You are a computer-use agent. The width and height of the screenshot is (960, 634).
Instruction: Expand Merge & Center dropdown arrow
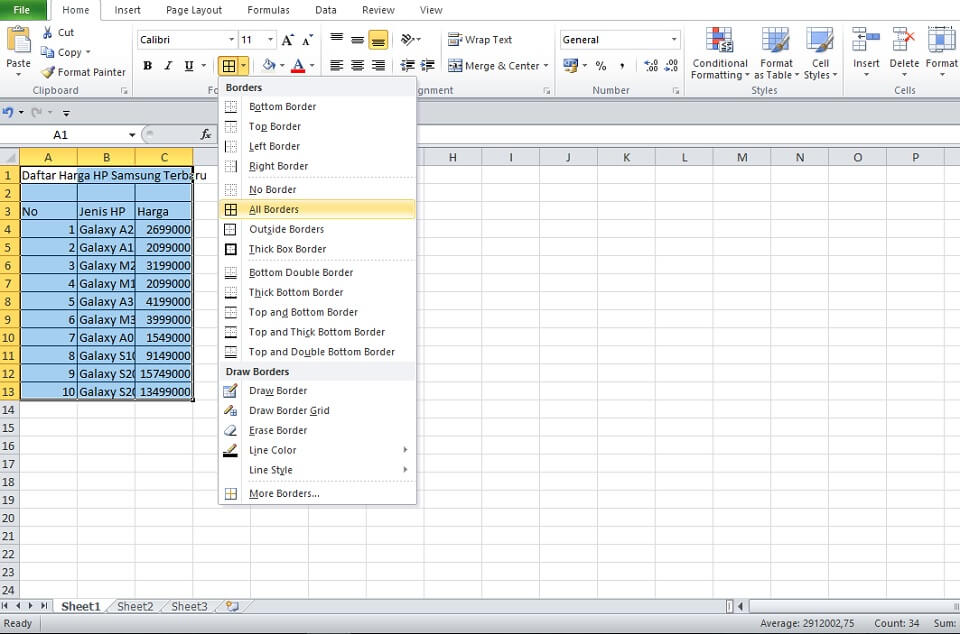pos(546,65)
